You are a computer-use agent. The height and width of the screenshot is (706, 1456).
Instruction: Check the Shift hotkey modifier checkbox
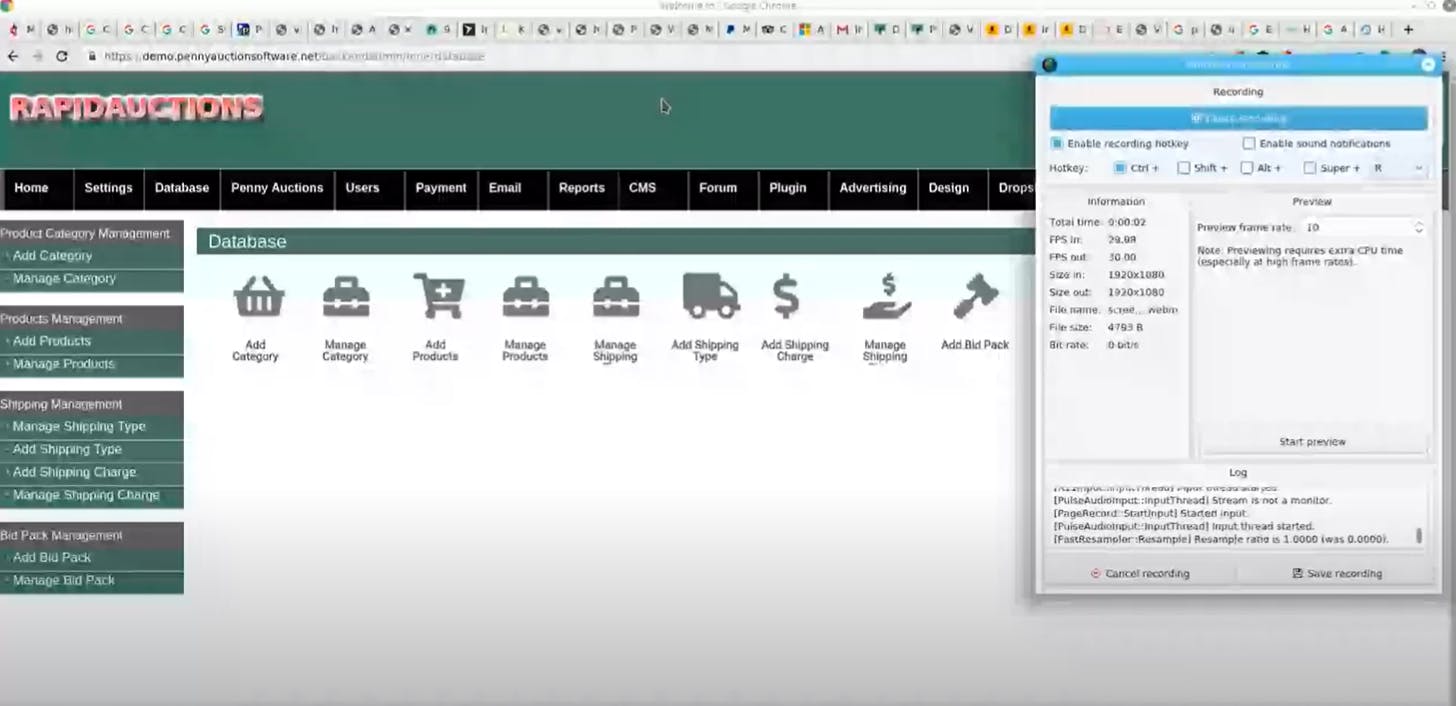tap(1184, 168)
